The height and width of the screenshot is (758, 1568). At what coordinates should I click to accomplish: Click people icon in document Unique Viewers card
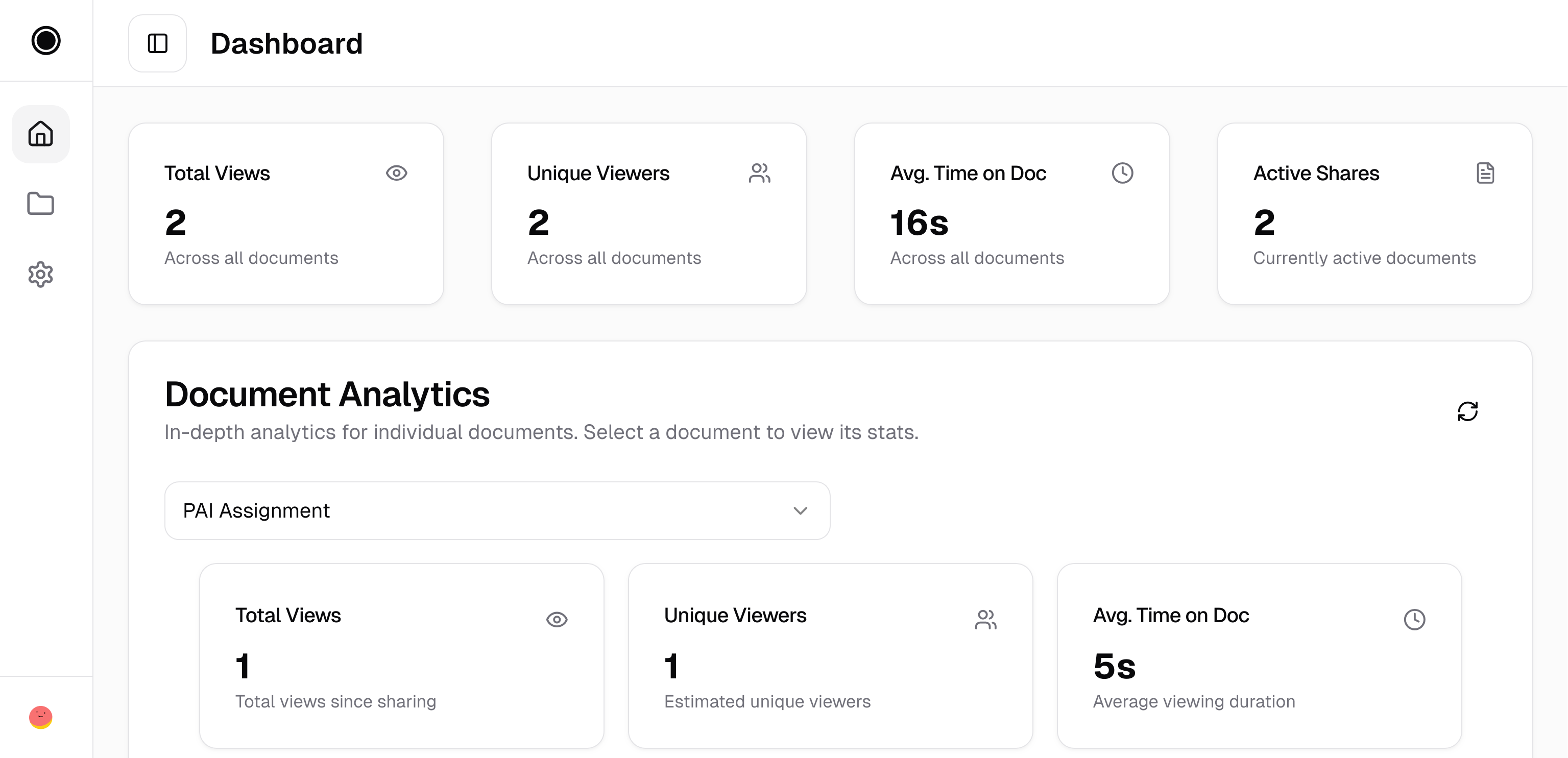tap(985, 619)
